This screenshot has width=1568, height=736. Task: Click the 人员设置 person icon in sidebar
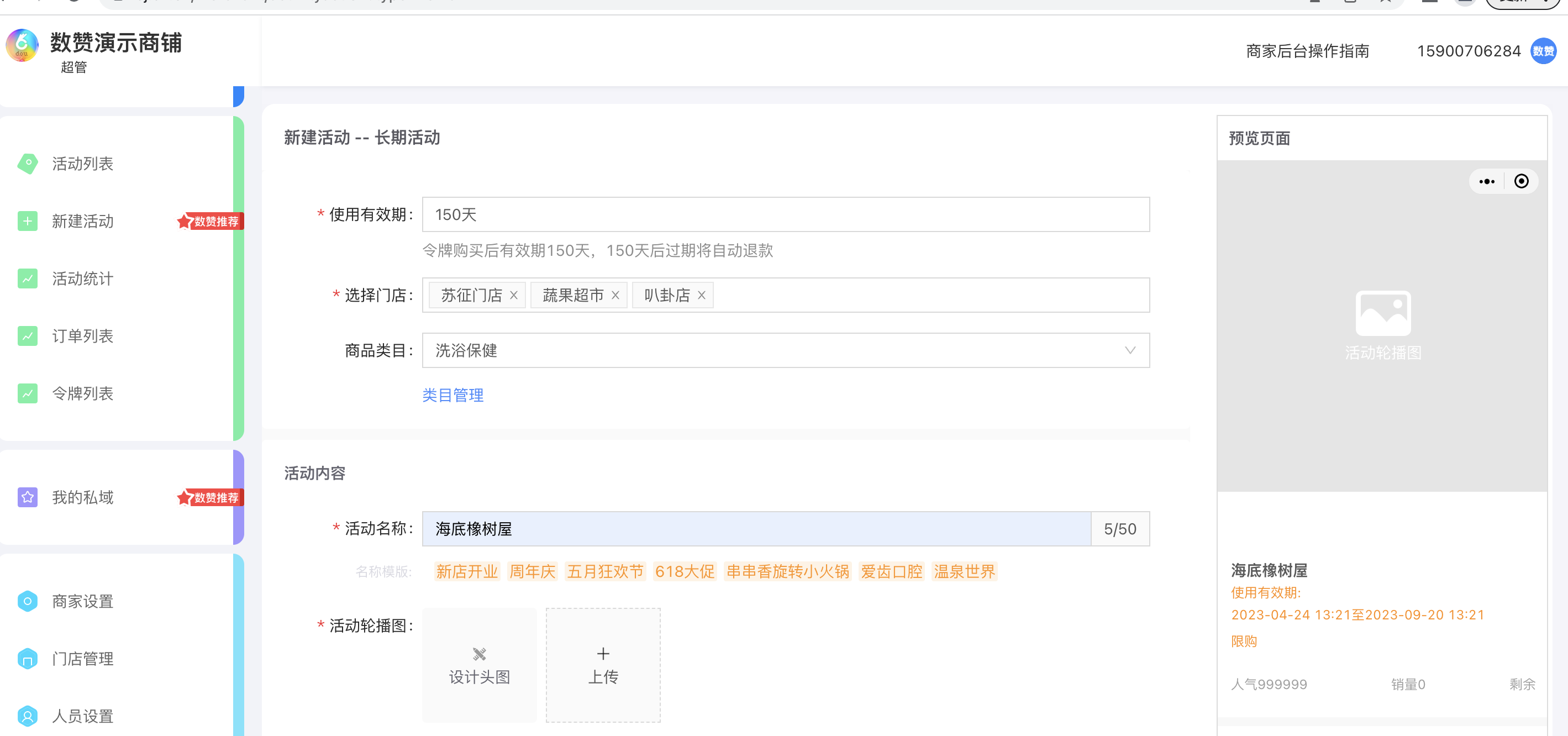tap(28, 716)
